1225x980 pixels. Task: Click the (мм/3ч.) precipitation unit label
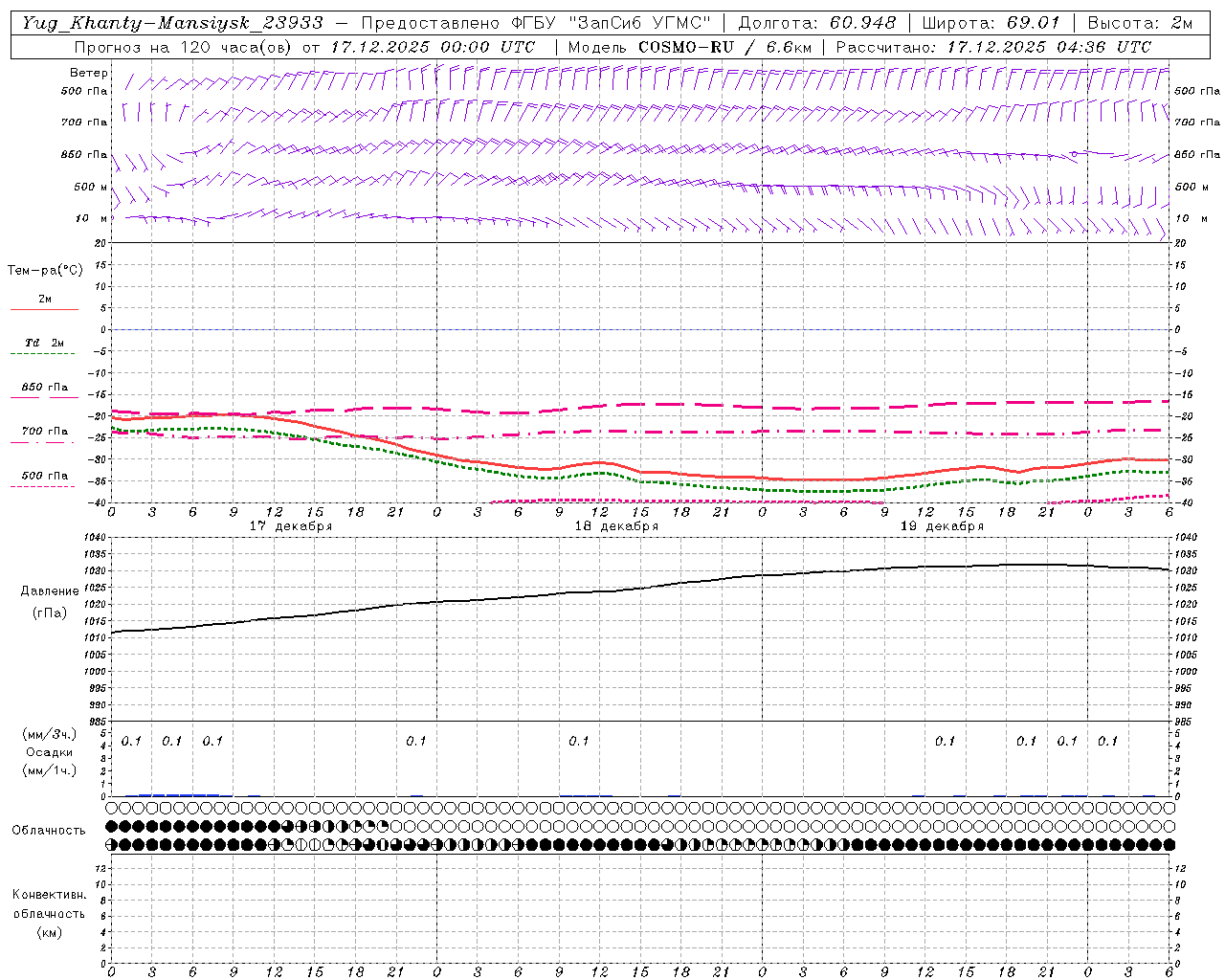[x=50, y=734]
